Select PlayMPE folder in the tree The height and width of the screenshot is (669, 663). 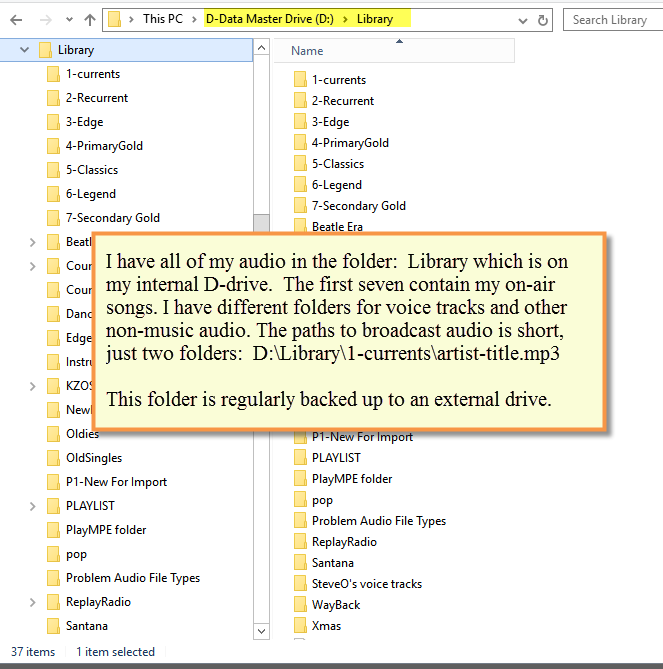(x=106, y=530)
